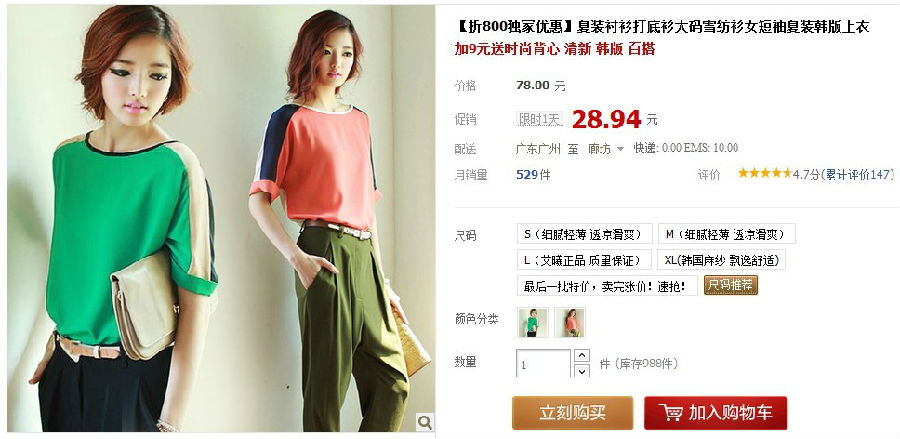Click the main product photo
This screenshot has height=439, width=900.
click(221, 218)
